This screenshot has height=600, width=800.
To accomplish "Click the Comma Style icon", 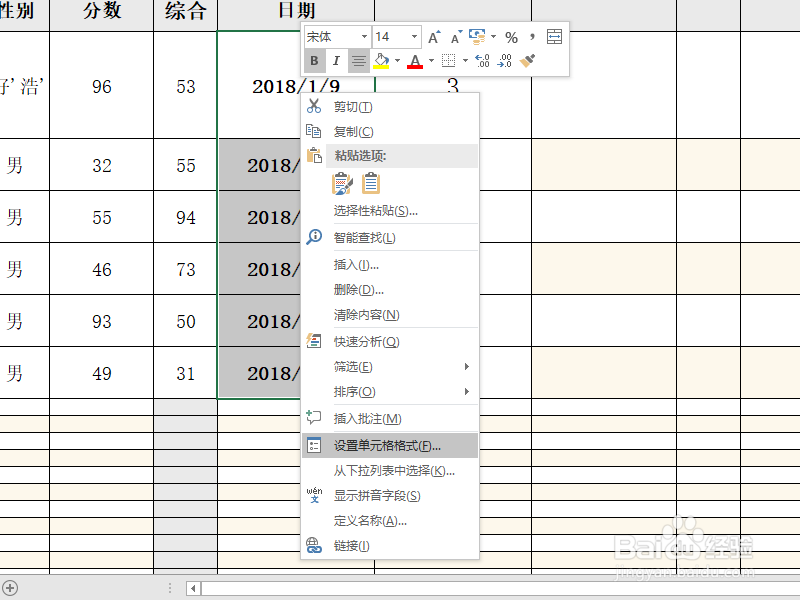I will 530,37.
